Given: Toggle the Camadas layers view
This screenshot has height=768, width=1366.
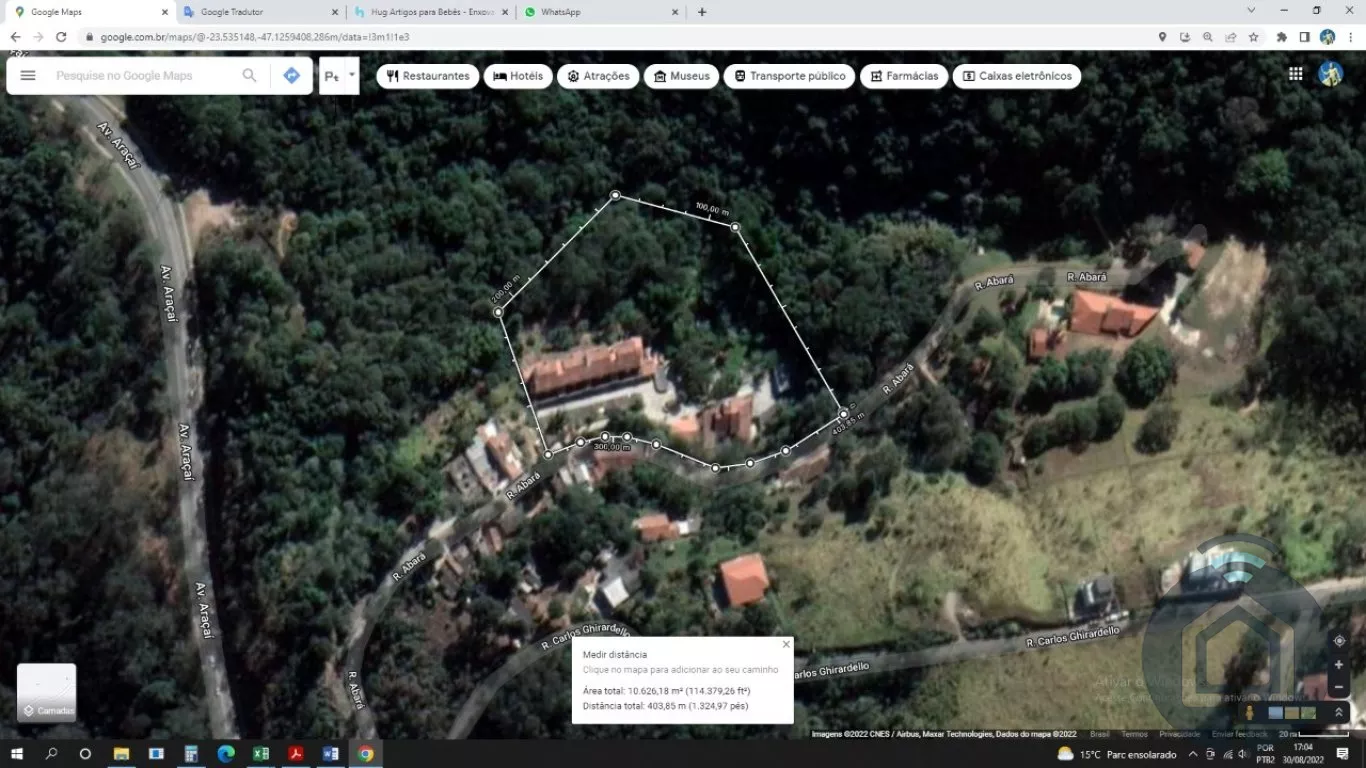Looking at the screenshot, I should point(47,692).
